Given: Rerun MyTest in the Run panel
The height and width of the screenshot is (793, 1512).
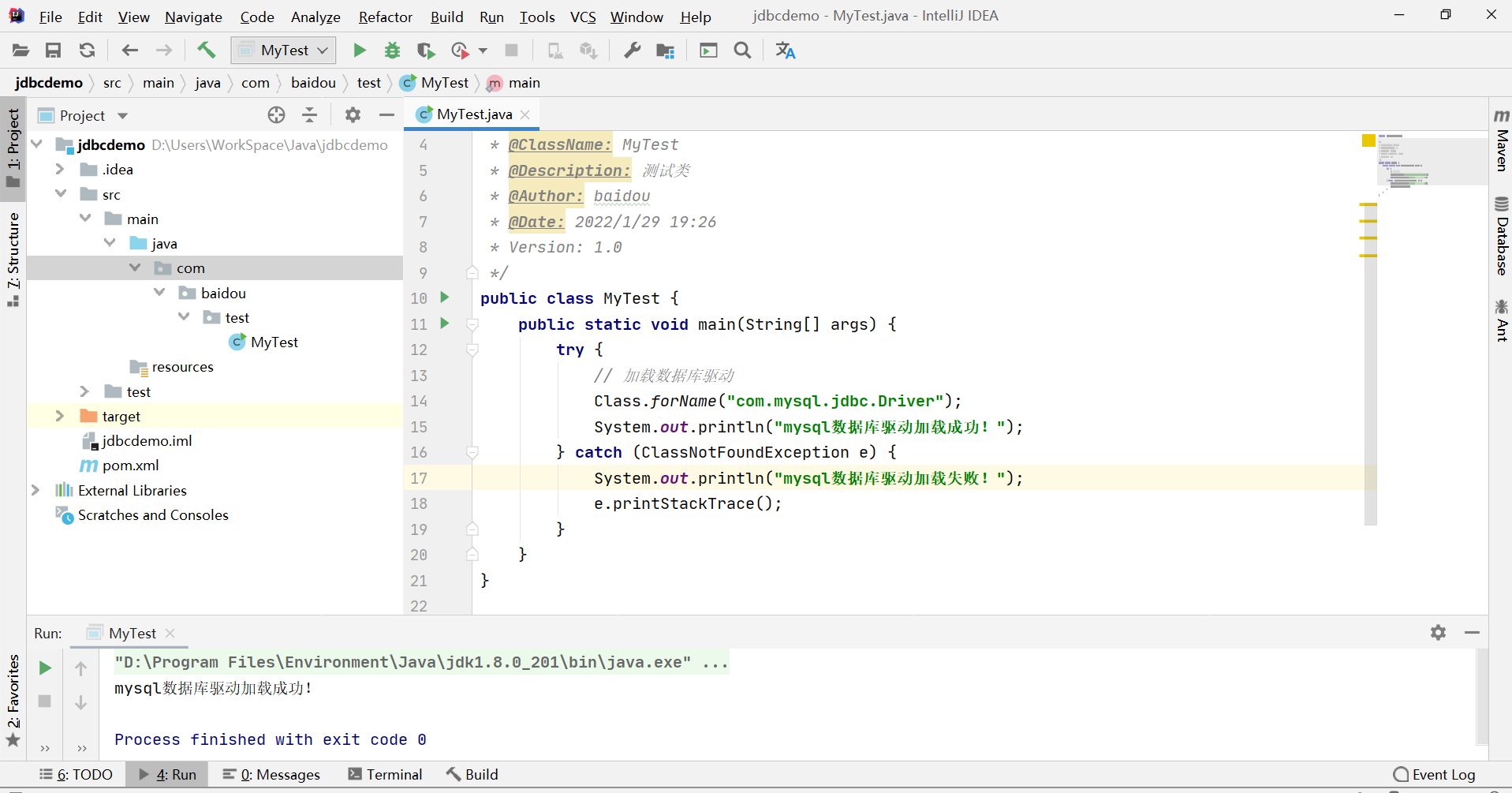Looking at the screenshot, I should 45,668.
